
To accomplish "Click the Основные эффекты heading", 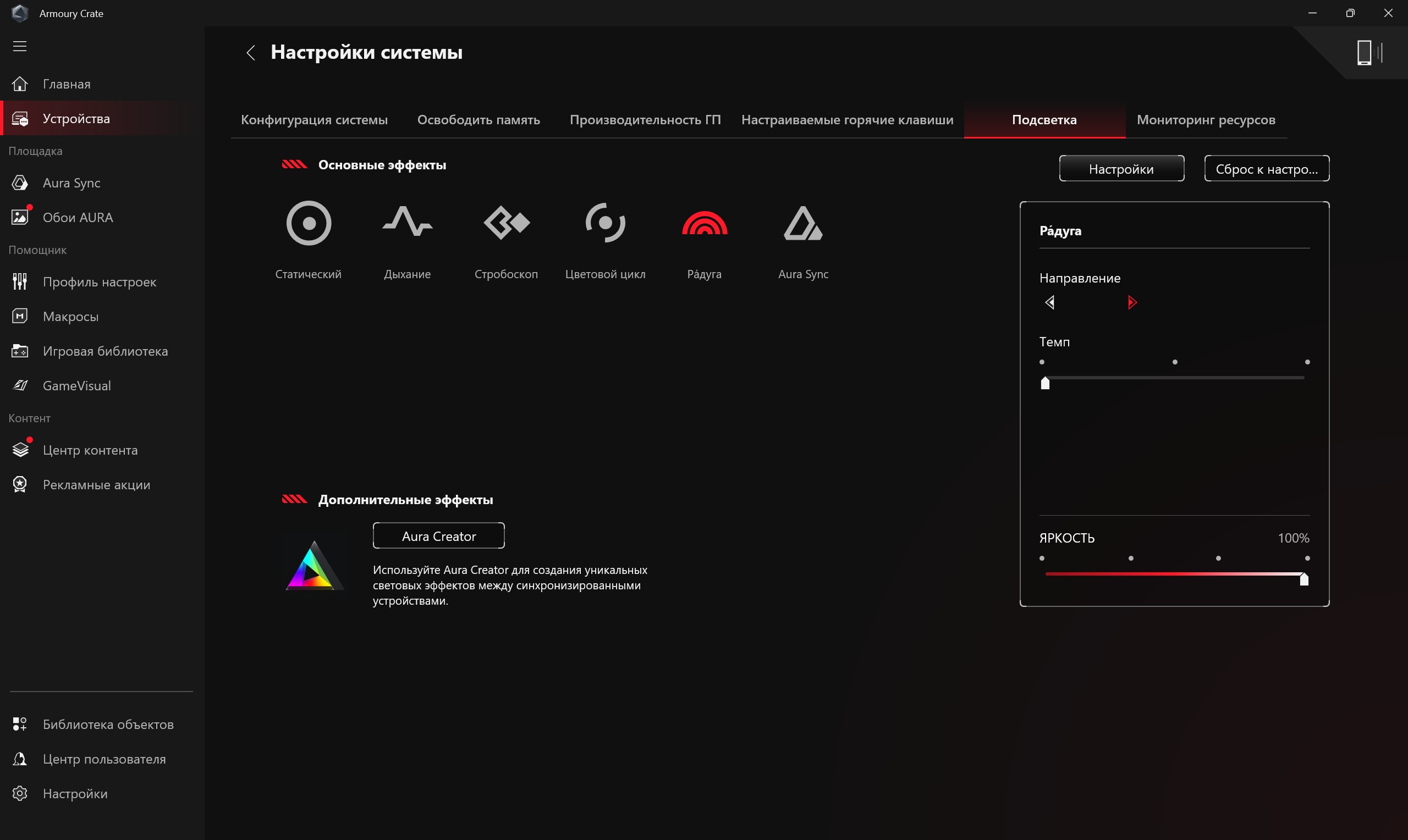I will 382,165.
